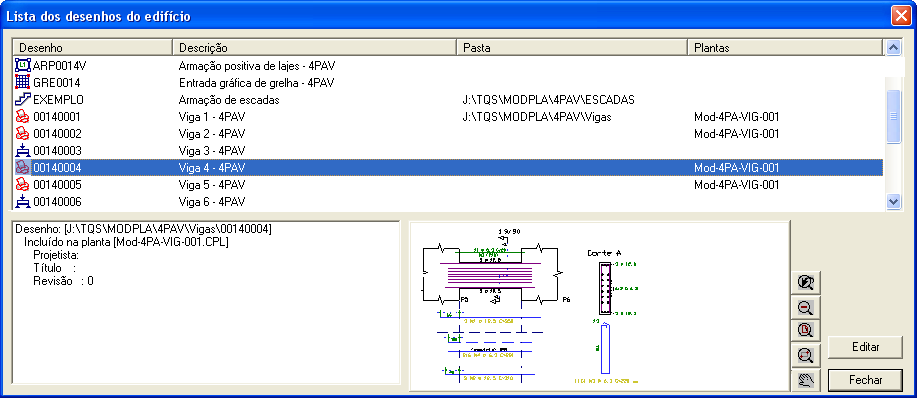Viewport: 917px width, 398px height.
Task: Click the zoom out magnifier icon
Action: 806,307
